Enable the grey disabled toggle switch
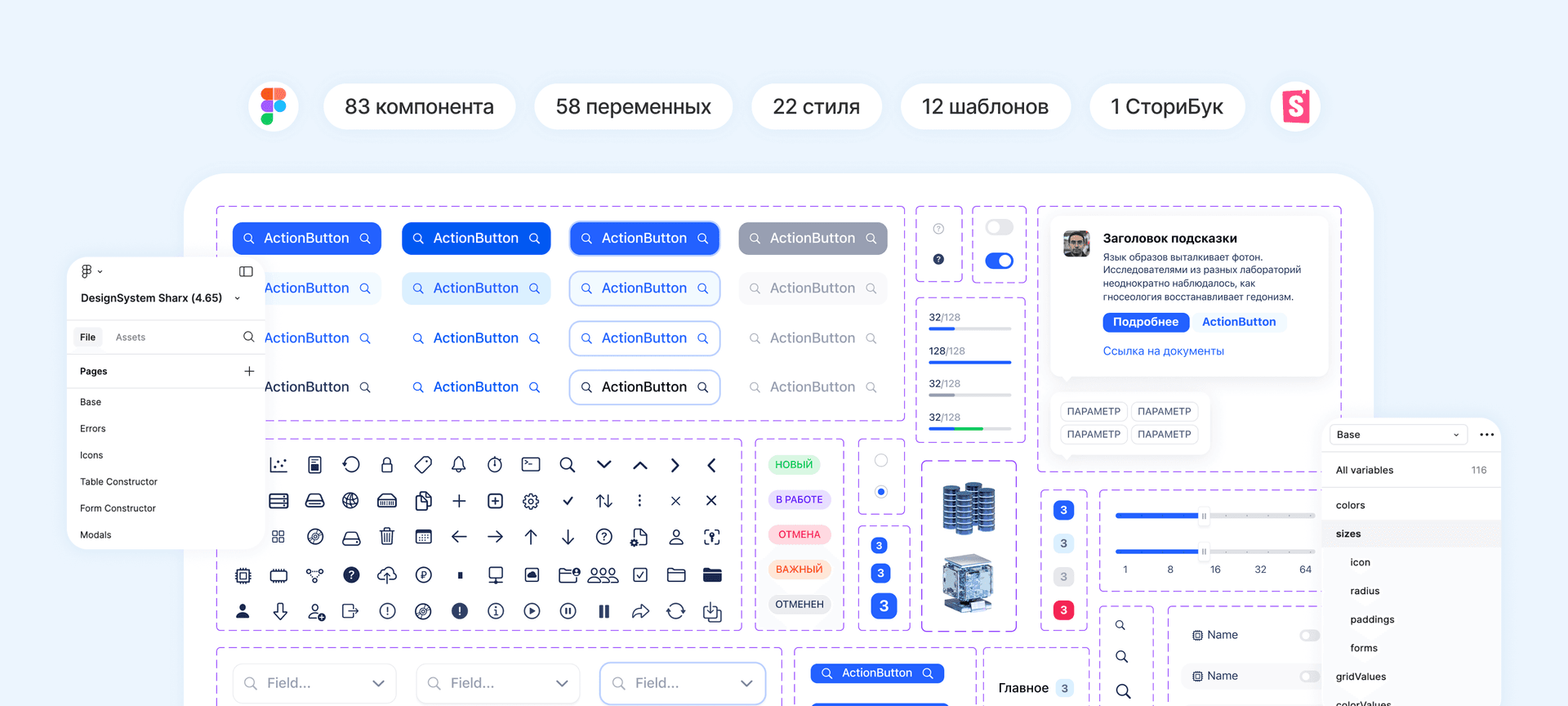1568x706 pixels. 999,227
